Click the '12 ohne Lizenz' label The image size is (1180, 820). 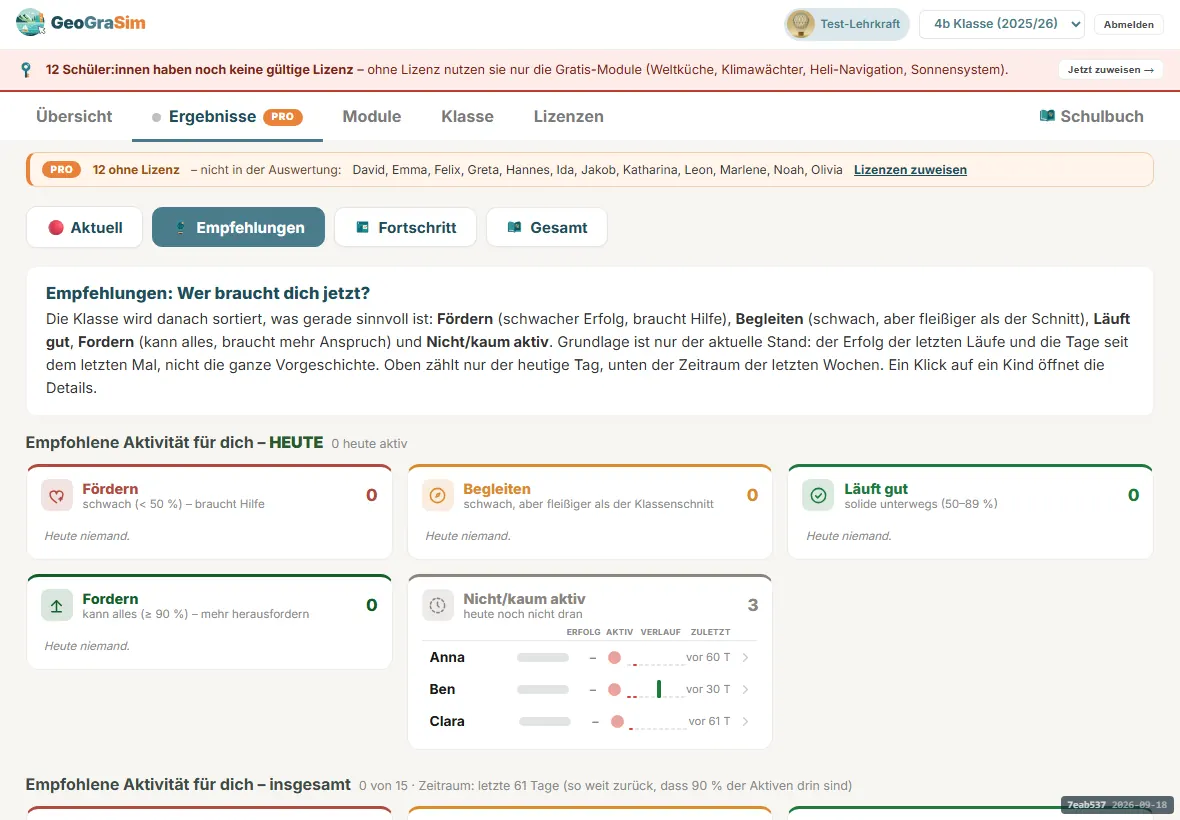pyautogui.click(x=136, y=170)
